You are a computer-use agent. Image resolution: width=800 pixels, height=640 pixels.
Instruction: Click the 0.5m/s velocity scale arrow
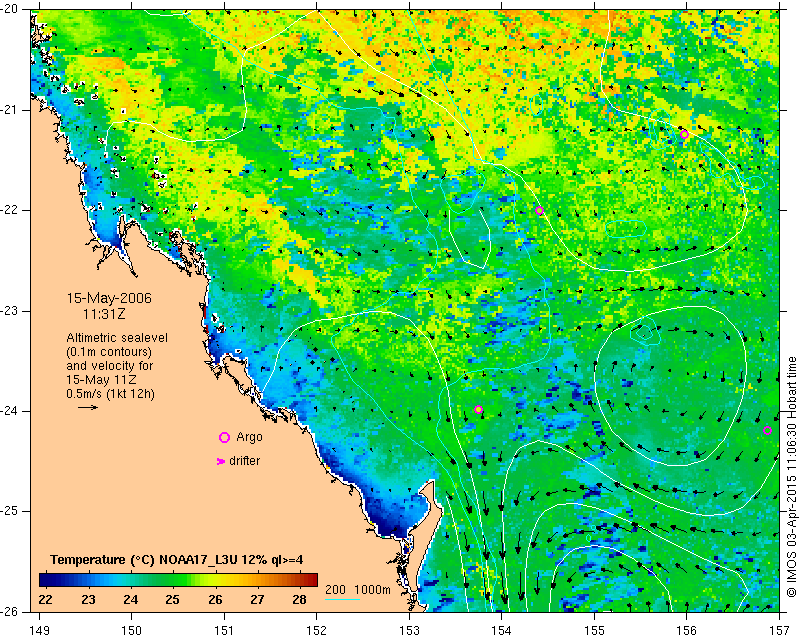[88, 407]
